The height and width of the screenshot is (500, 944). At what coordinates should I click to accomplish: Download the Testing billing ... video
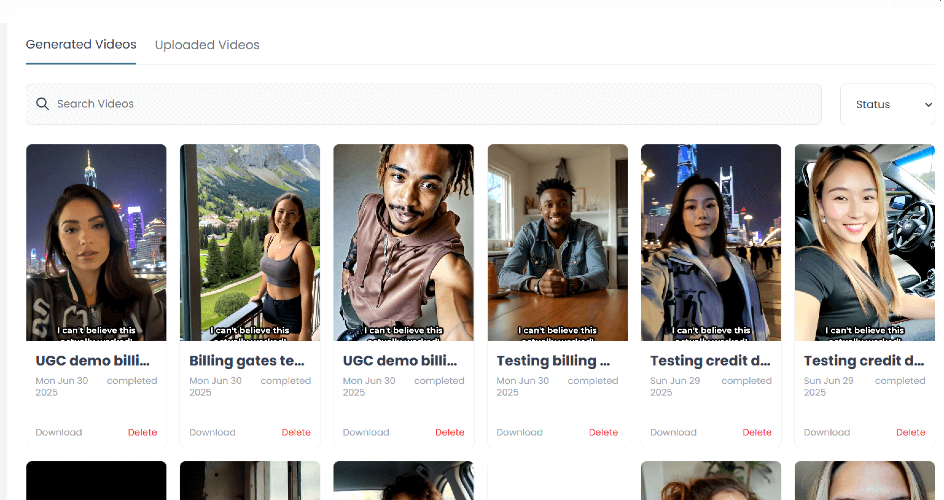(x=519, y=432)
